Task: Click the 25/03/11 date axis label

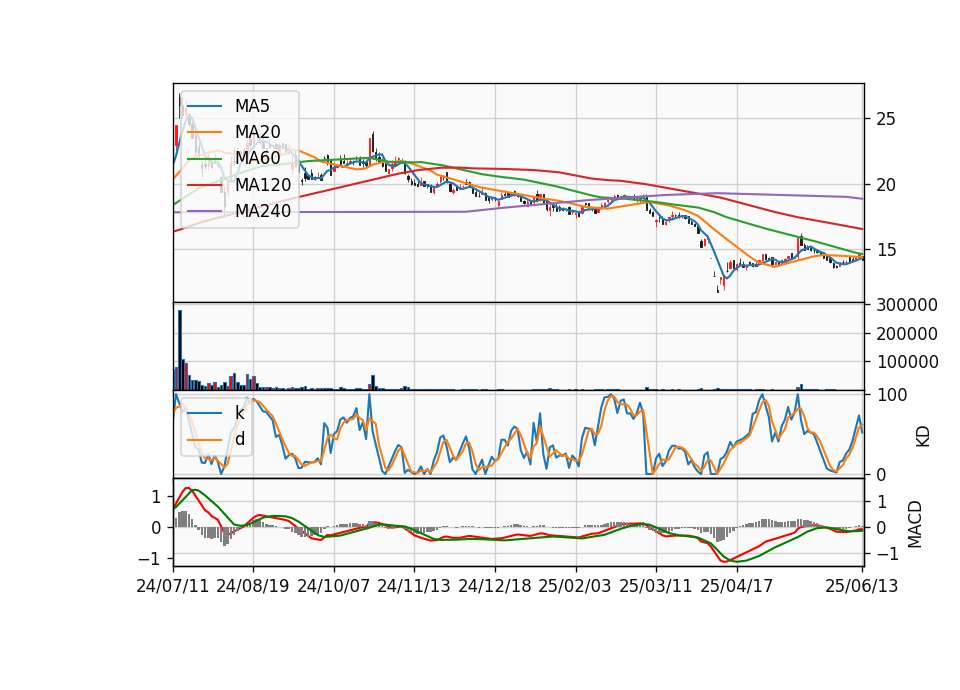Action: click(656, 586)
